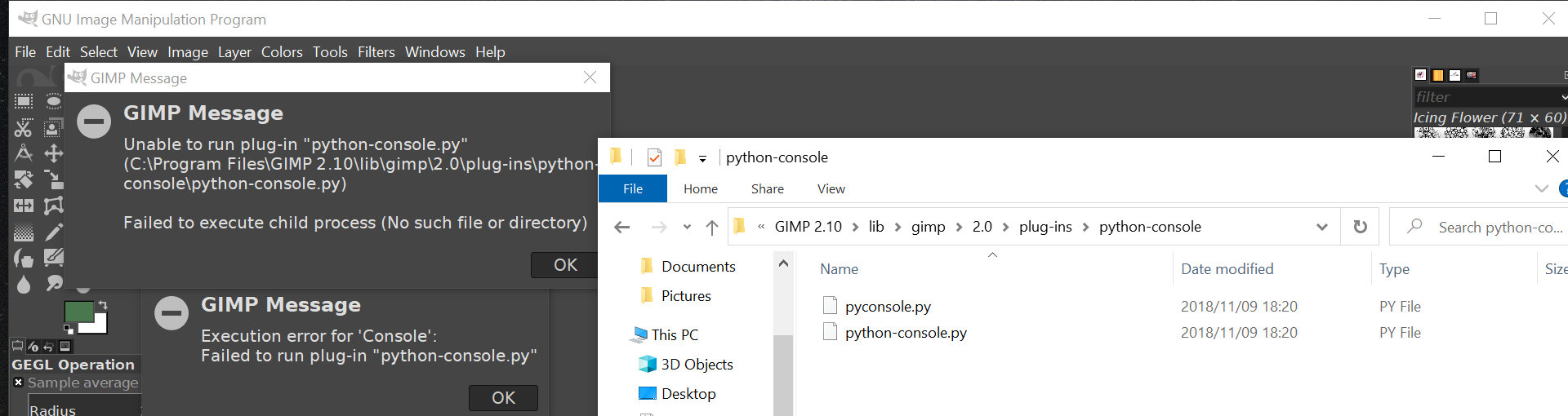Select the Foreground Select tool
Image resolution: width=1568 pixels, height=416 pixels.
[53, 127]
